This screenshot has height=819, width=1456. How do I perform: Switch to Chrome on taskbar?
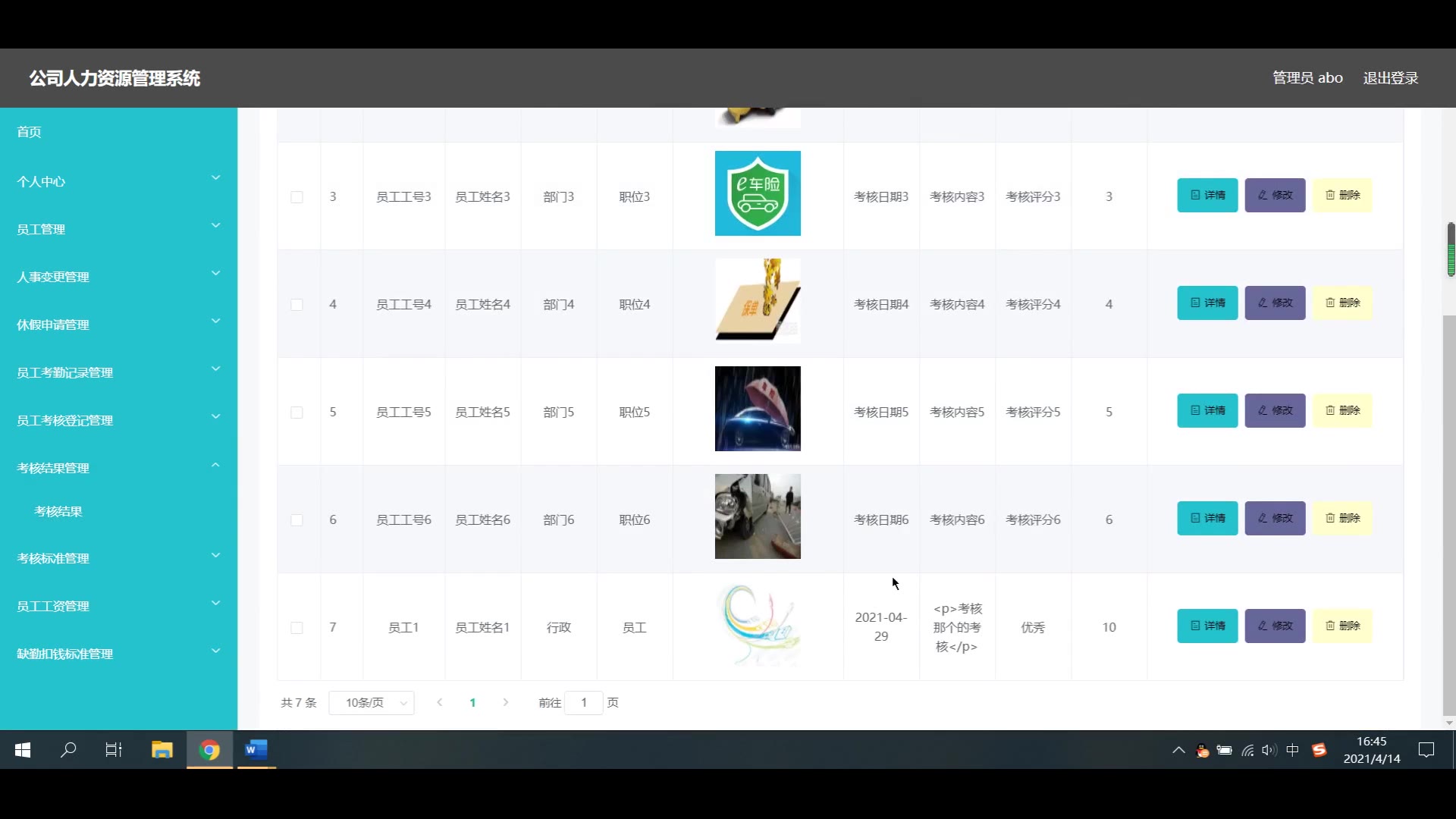209,750
